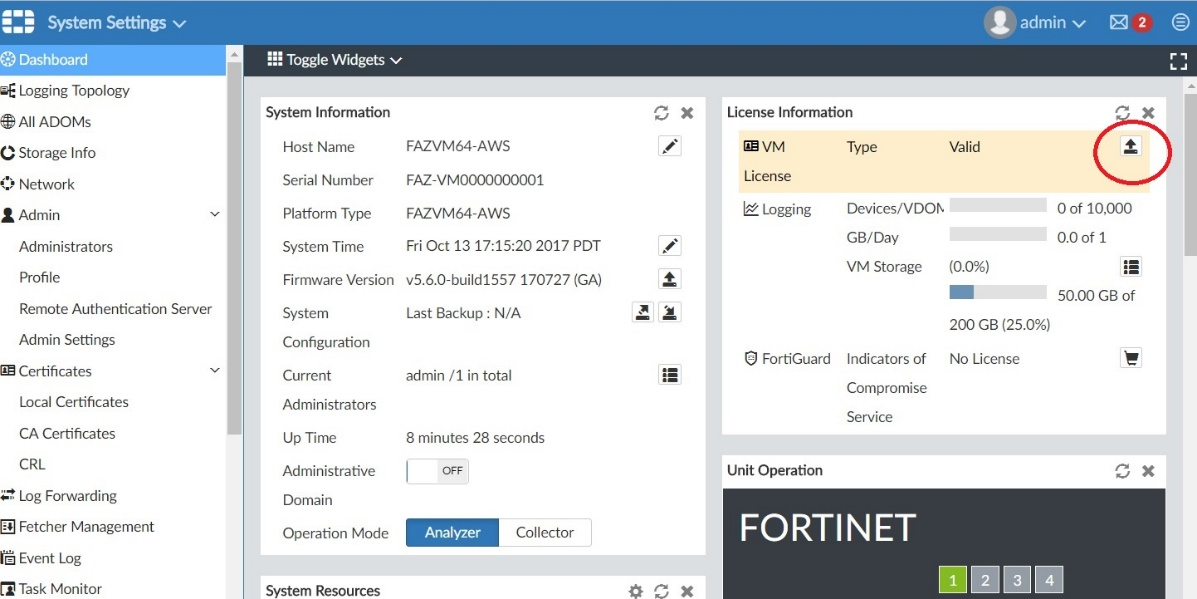This screenshot has width=1197, height=599.
Task: Toggle Administrative Domain switch
Action: (x=437, y=471)
